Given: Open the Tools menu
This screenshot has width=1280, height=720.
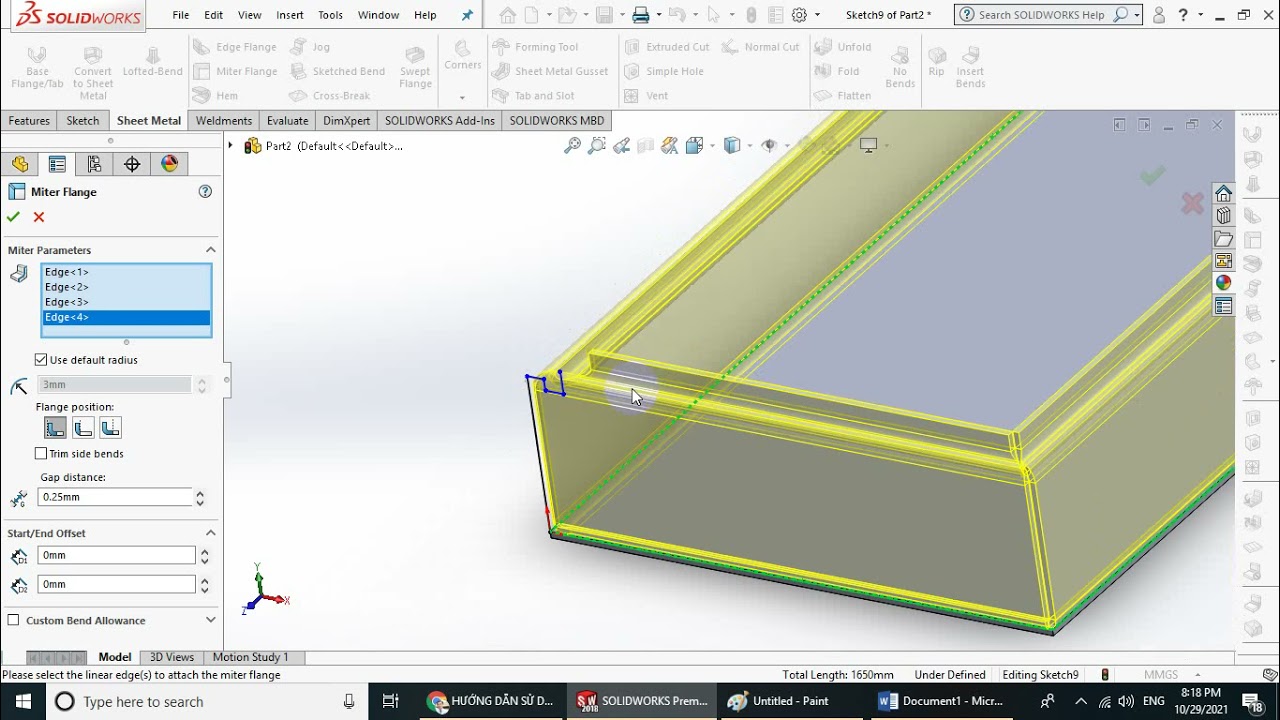Looking at the screenshot, I should coord(331,15).
